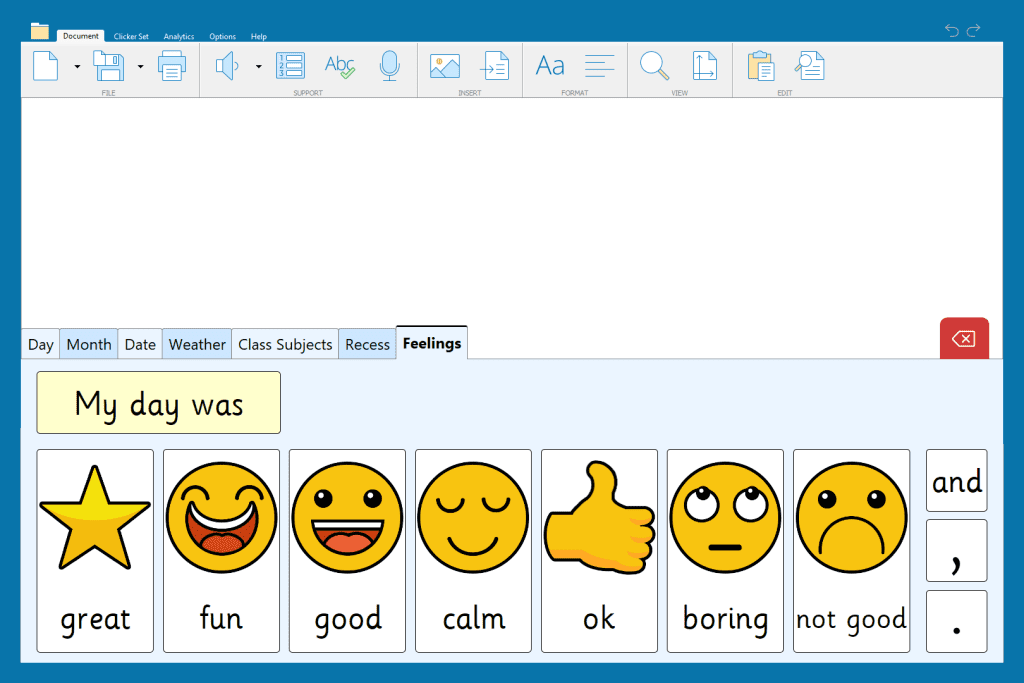Click the paragraph alignment icon
The width and height of the screenshot is (1024, 683).
(x=600, y=66)
